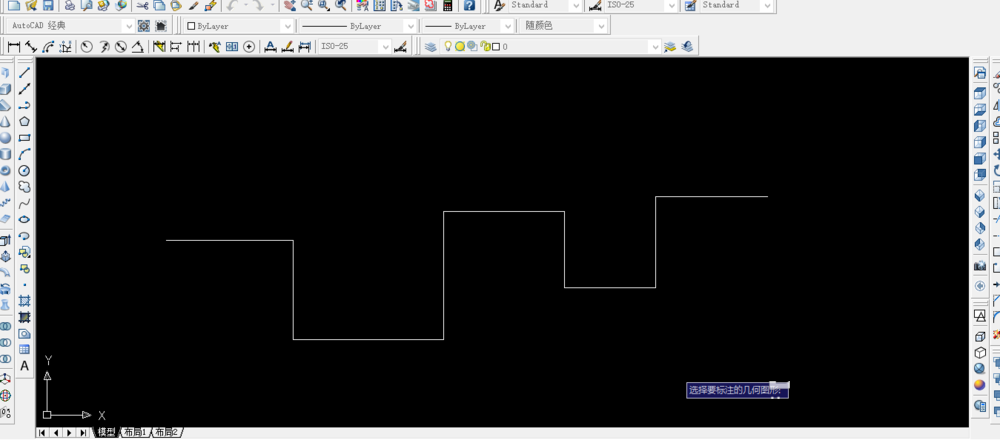This screenshot has width=1000, height=440.
Task: Open the Help question mark icon
Action: coord(469,5)
